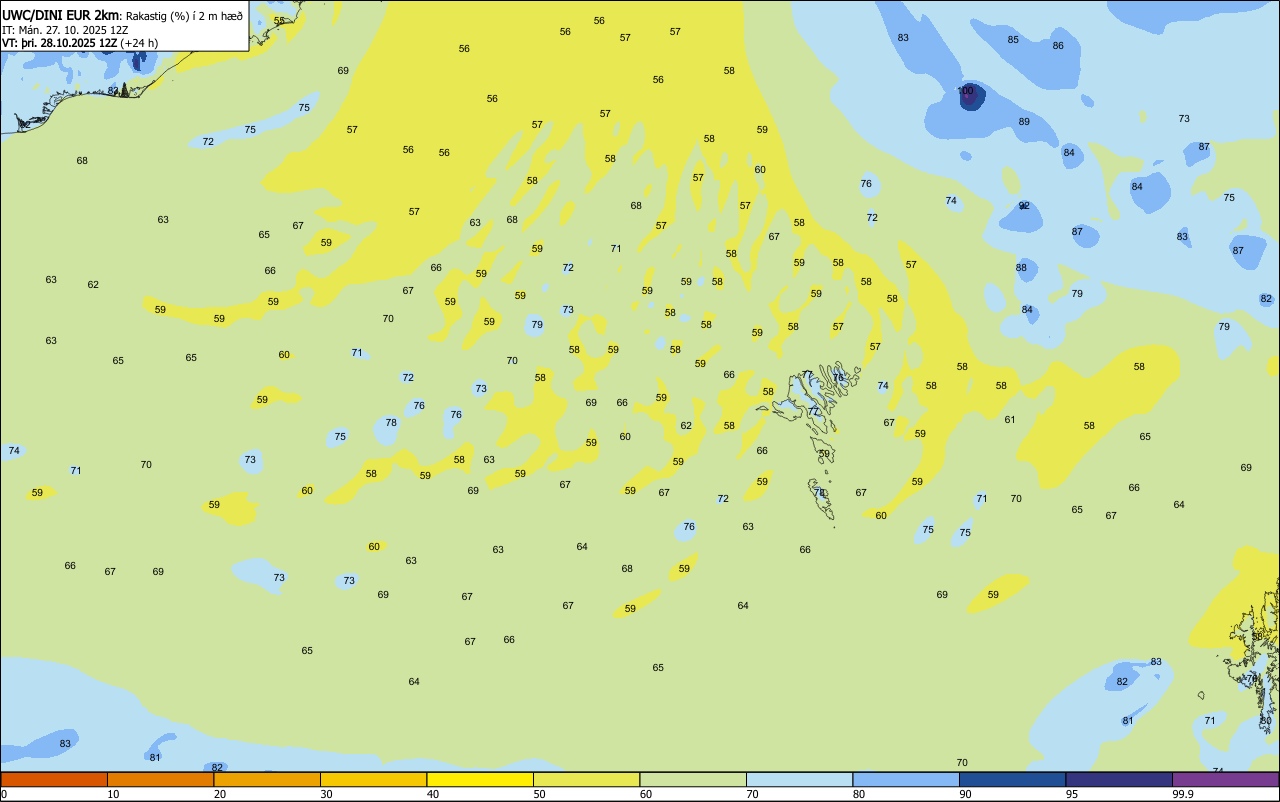Select the humidity value 88 on the map

(1021, 268)
